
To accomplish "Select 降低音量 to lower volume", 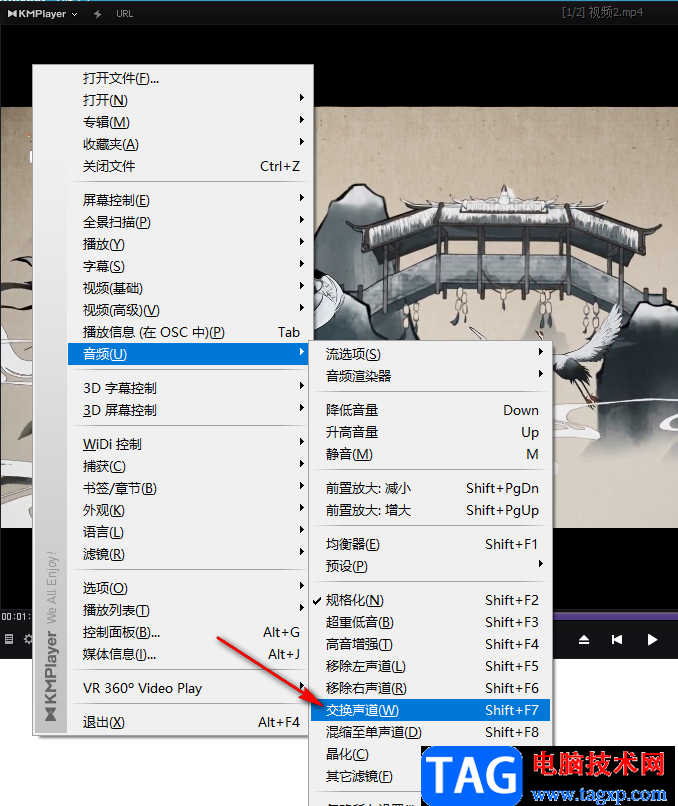I will click(x=431, y=410).
